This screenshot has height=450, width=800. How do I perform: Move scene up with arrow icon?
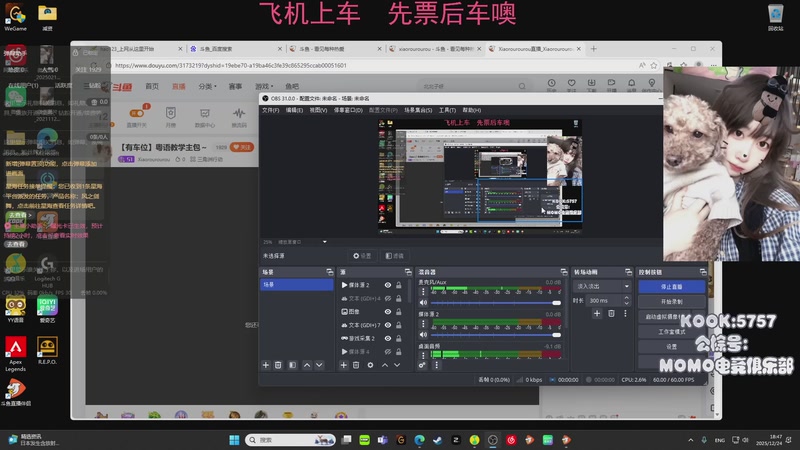[307, 365]
